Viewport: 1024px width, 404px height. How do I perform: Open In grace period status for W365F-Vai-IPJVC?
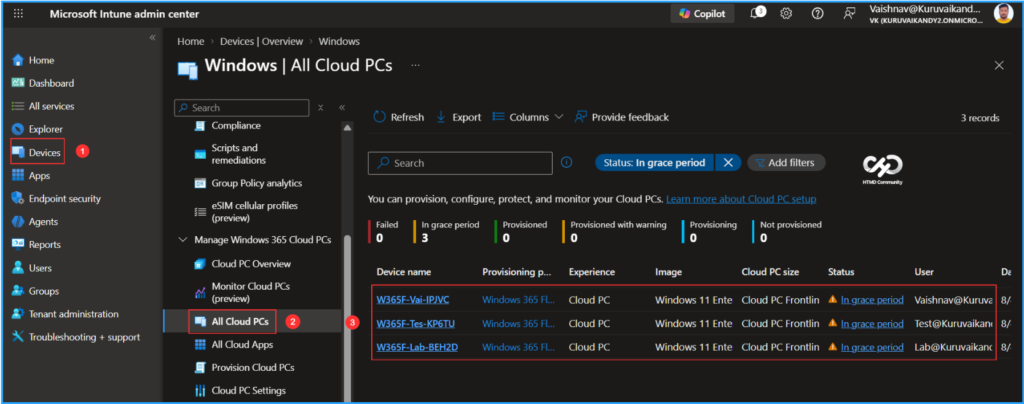tap(872, 300)
